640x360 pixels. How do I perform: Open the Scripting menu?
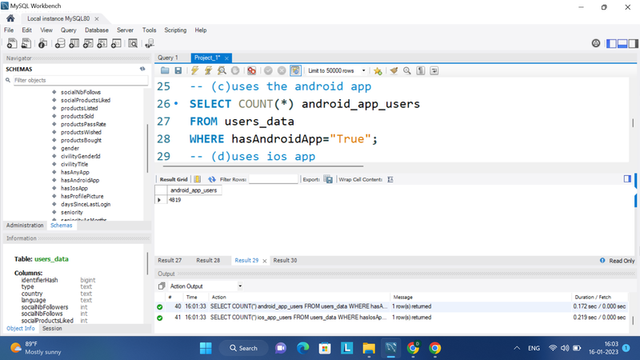[x=176, y=30]
